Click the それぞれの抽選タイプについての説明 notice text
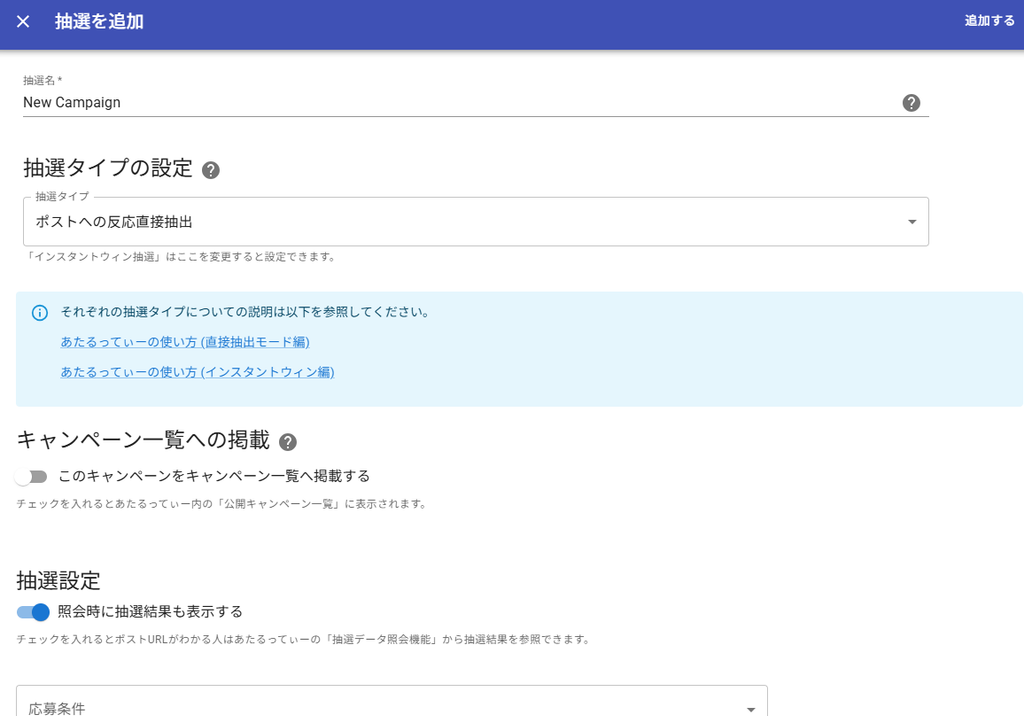The height and width of the screenshot is (716, 1024). tap(245, 312)
